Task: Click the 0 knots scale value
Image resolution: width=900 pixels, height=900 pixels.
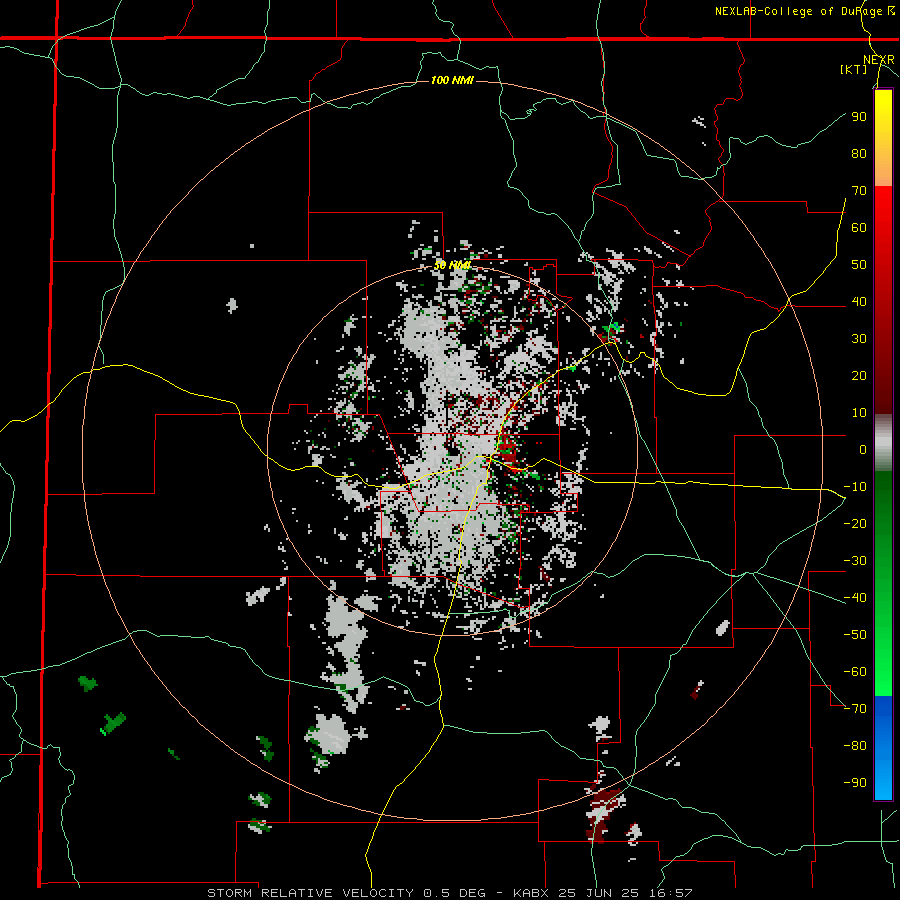Action: [x=863, y=449]
